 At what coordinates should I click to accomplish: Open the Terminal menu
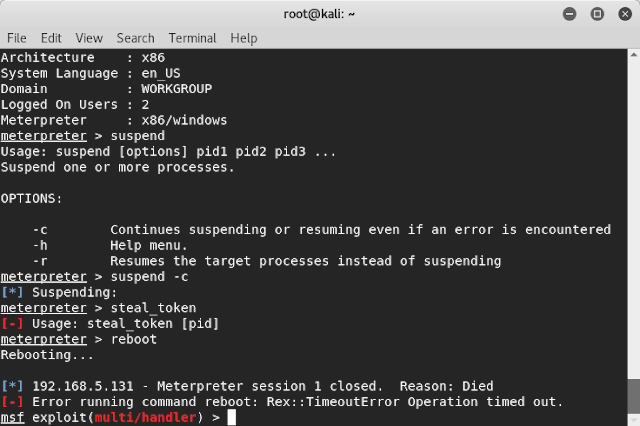(x=192, y=38)
